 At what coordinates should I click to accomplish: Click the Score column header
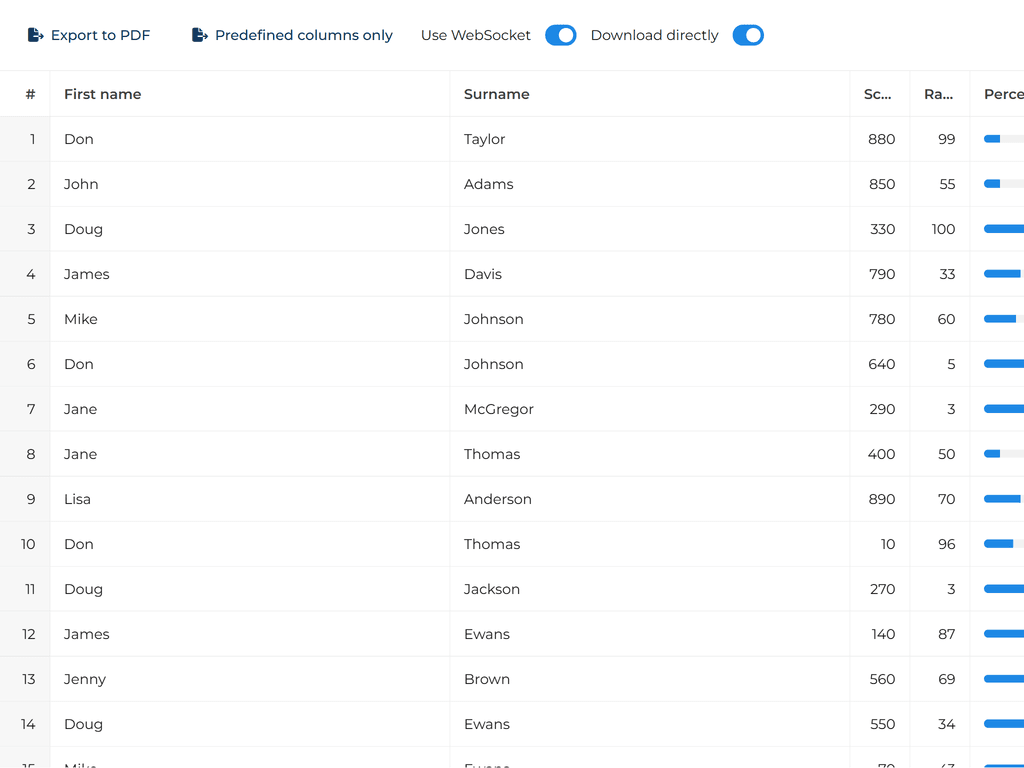click(878, 93)
